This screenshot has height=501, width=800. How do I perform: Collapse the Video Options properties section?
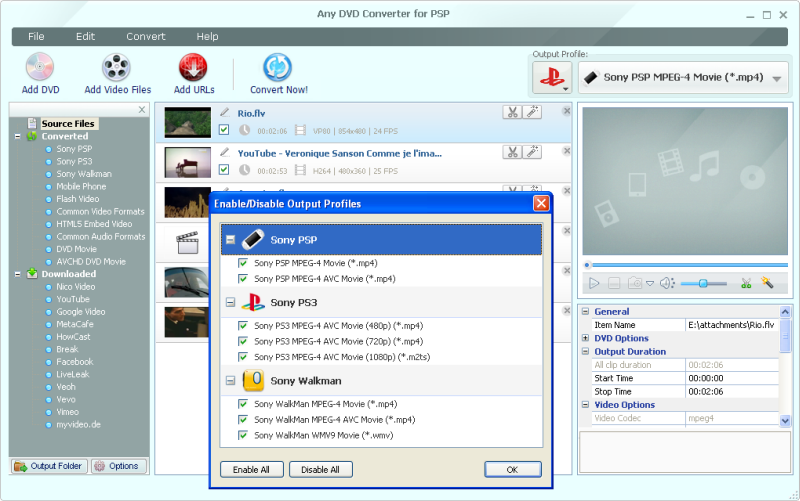585,404
